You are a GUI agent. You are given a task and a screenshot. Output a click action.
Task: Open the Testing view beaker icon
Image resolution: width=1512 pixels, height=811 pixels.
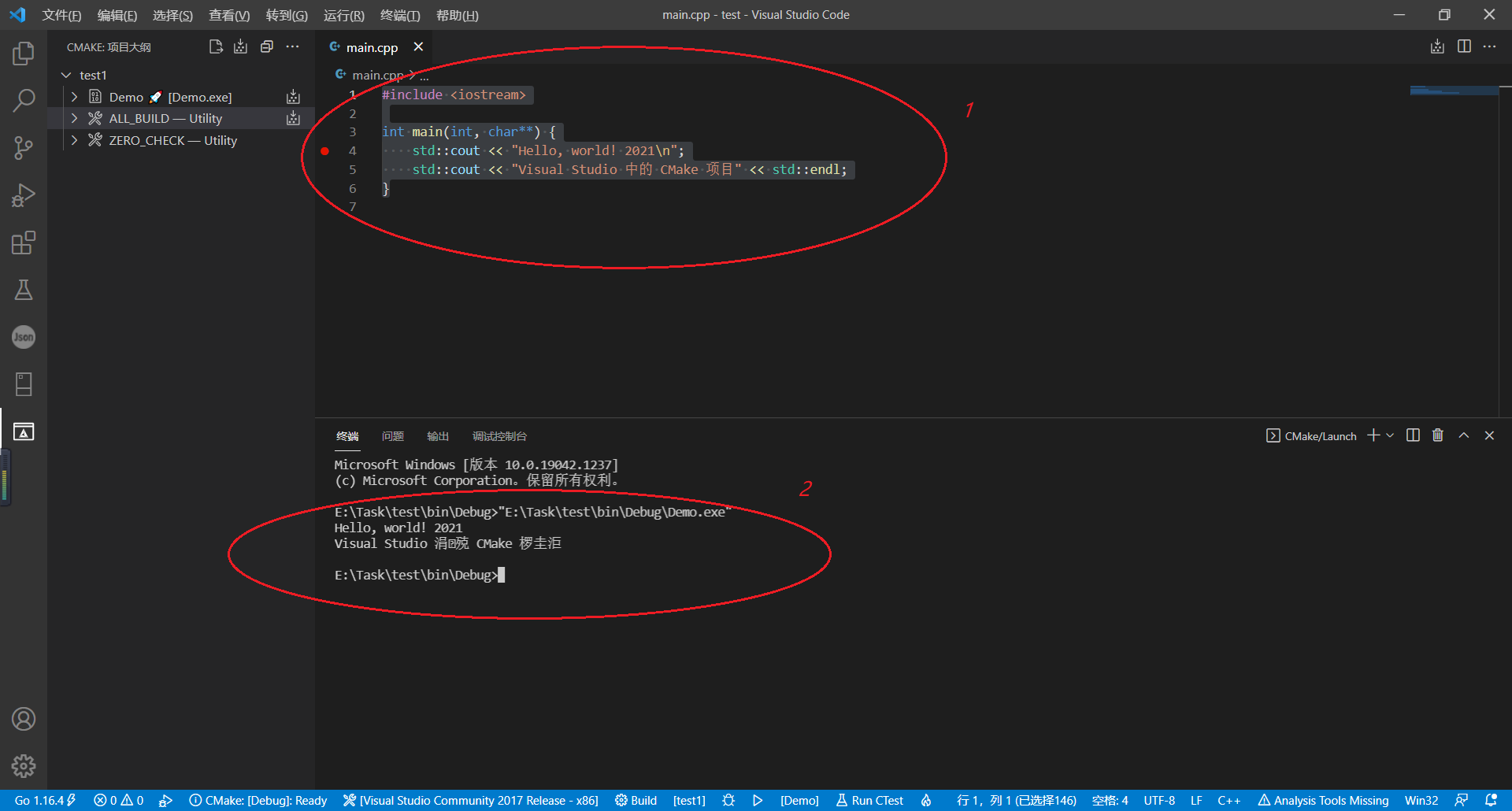click(x=24, y=290)
